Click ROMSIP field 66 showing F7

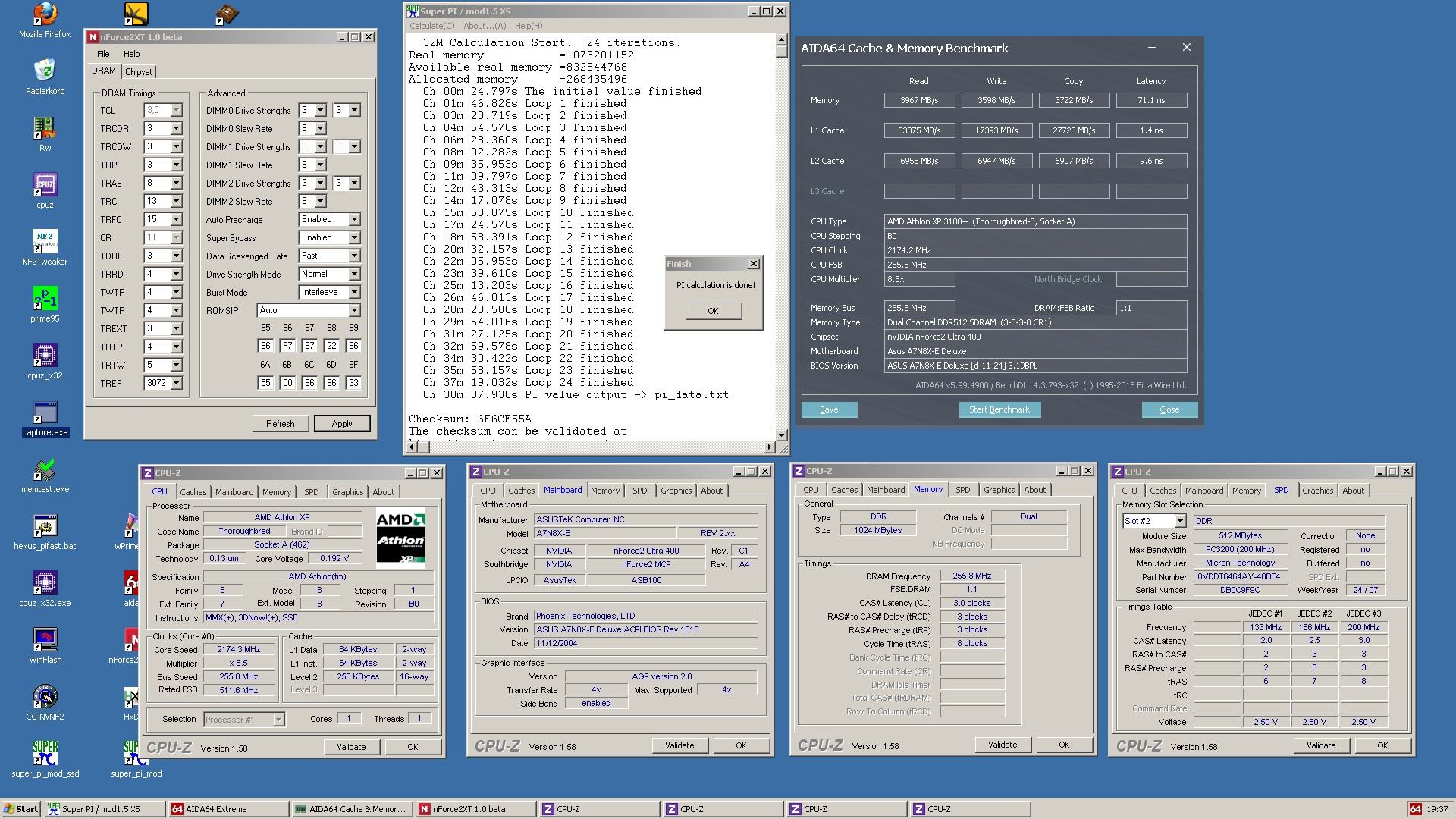287,346
